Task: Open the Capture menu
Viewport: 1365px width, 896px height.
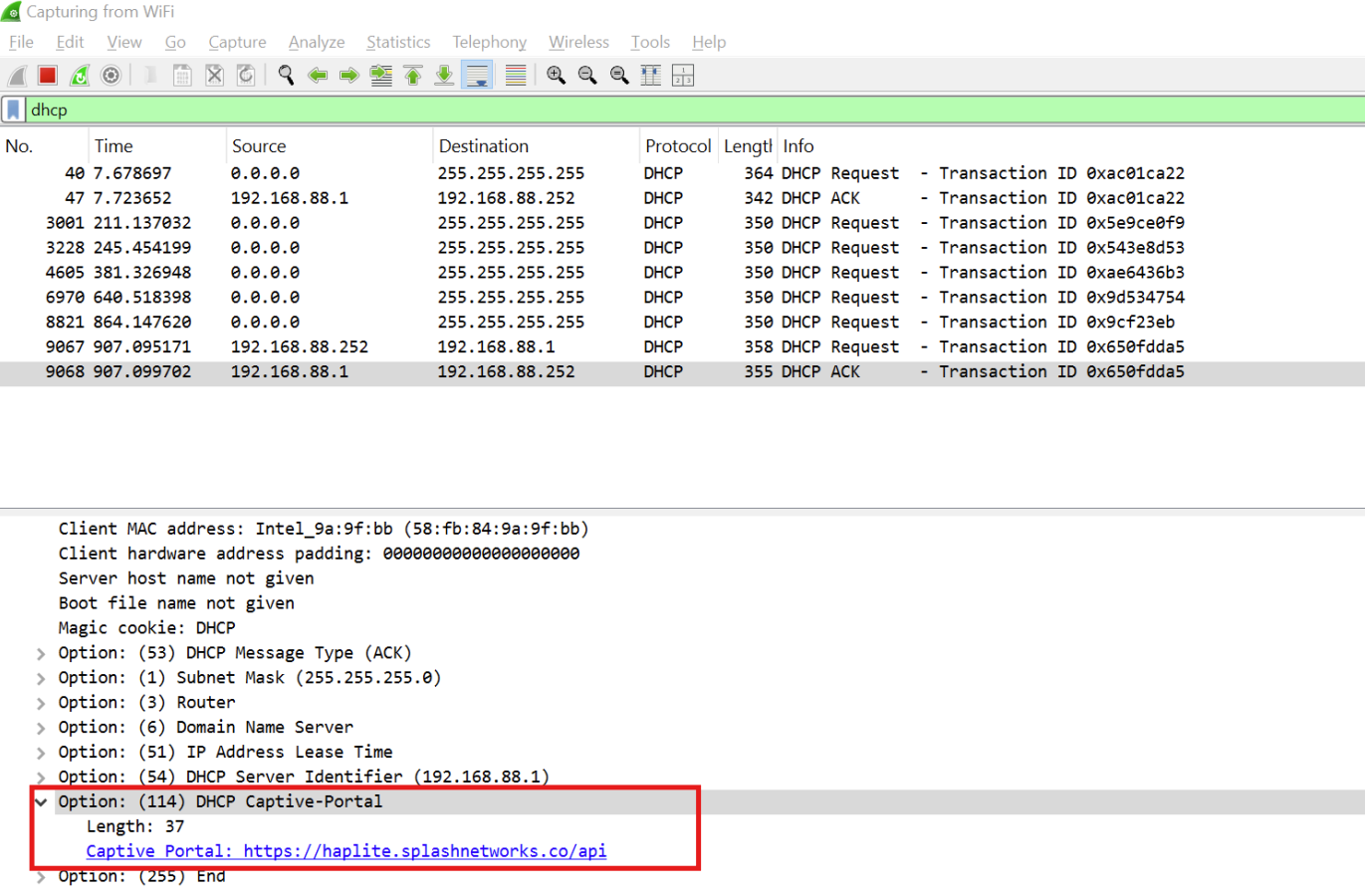Action: 237,42
